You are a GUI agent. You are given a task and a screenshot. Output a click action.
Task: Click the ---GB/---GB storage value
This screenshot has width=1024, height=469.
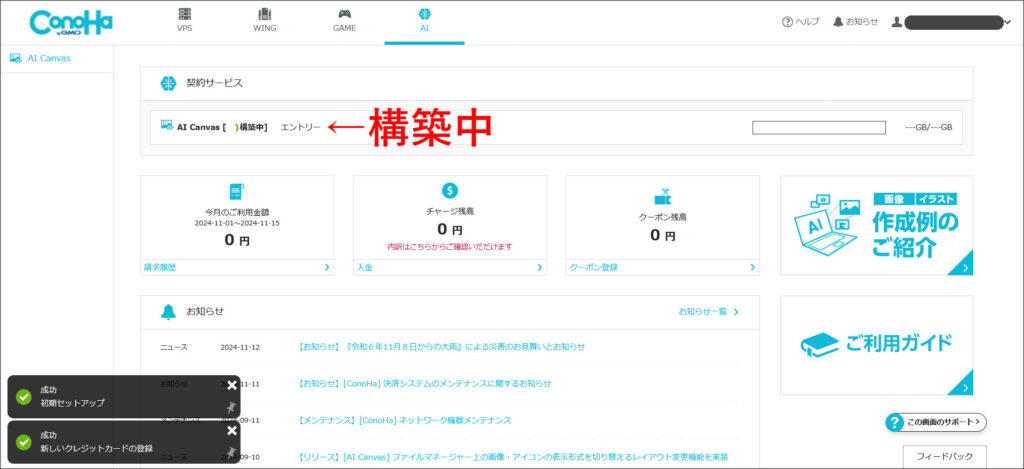(929, 127)
